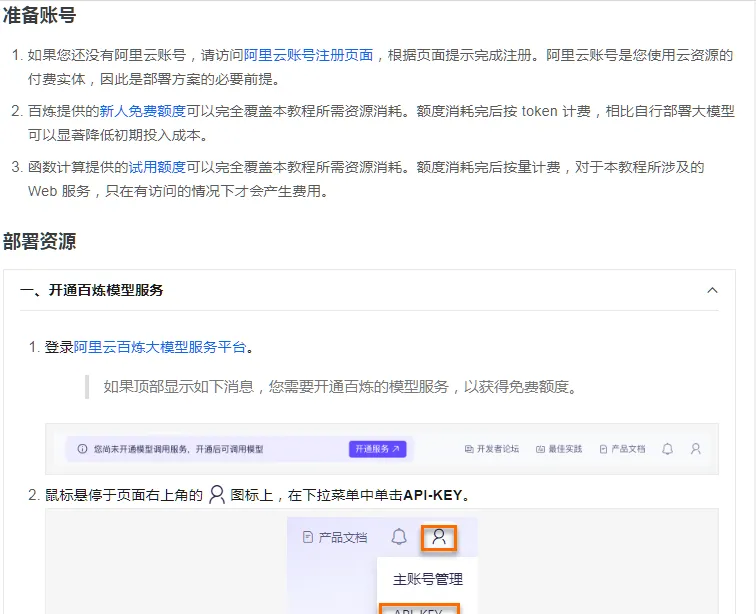Click the bell notification icon in banner screenshot
Viewport: 756px width, 614px height.
tap(667, 449)
